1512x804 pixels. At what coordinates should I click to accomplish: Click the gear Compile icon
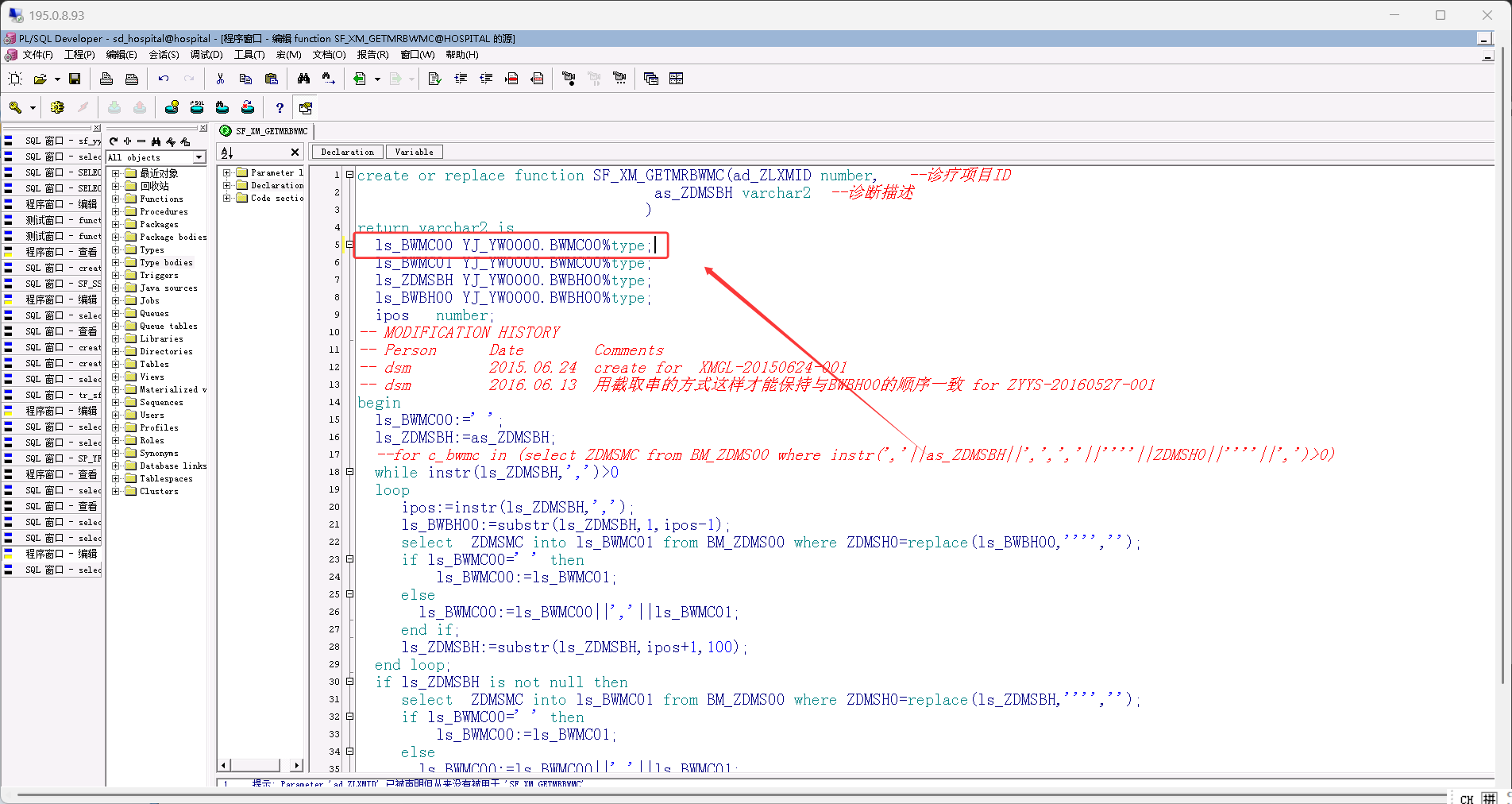57,108
